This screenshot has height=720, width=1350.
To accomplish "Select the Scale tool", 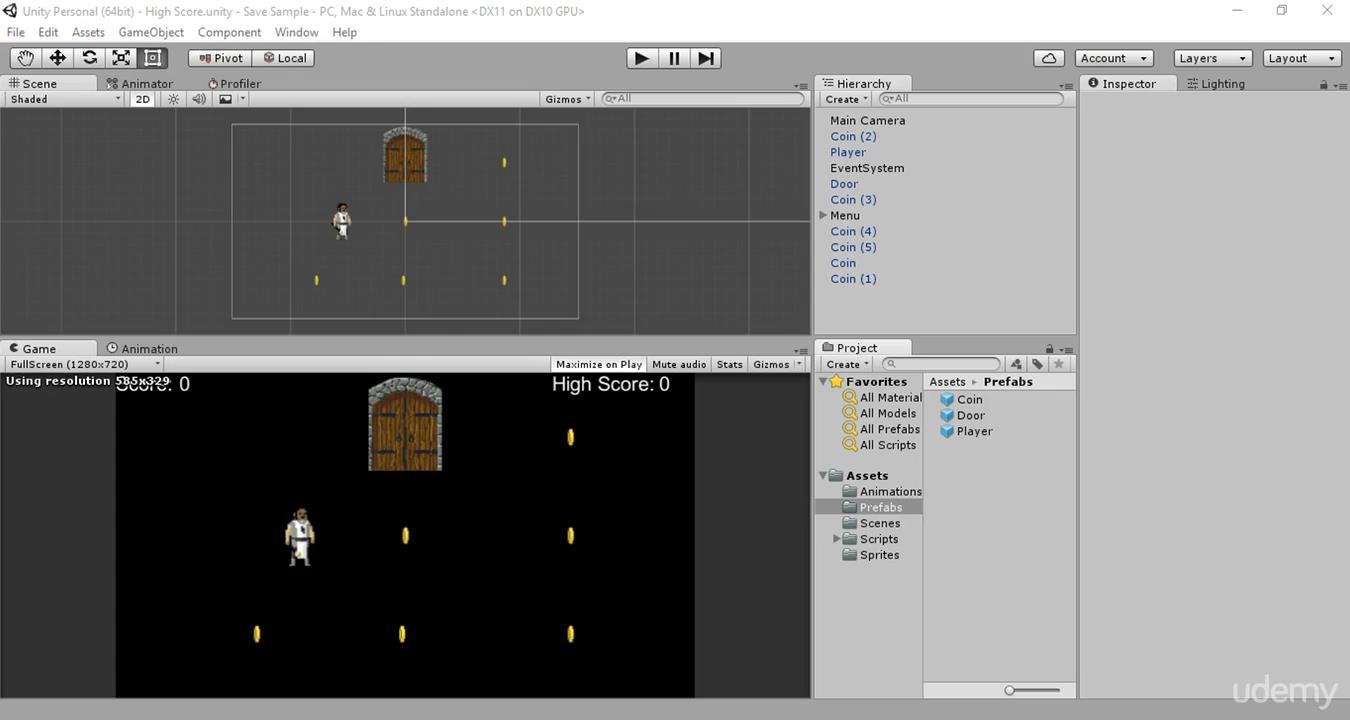I will (x=121, y=57).
